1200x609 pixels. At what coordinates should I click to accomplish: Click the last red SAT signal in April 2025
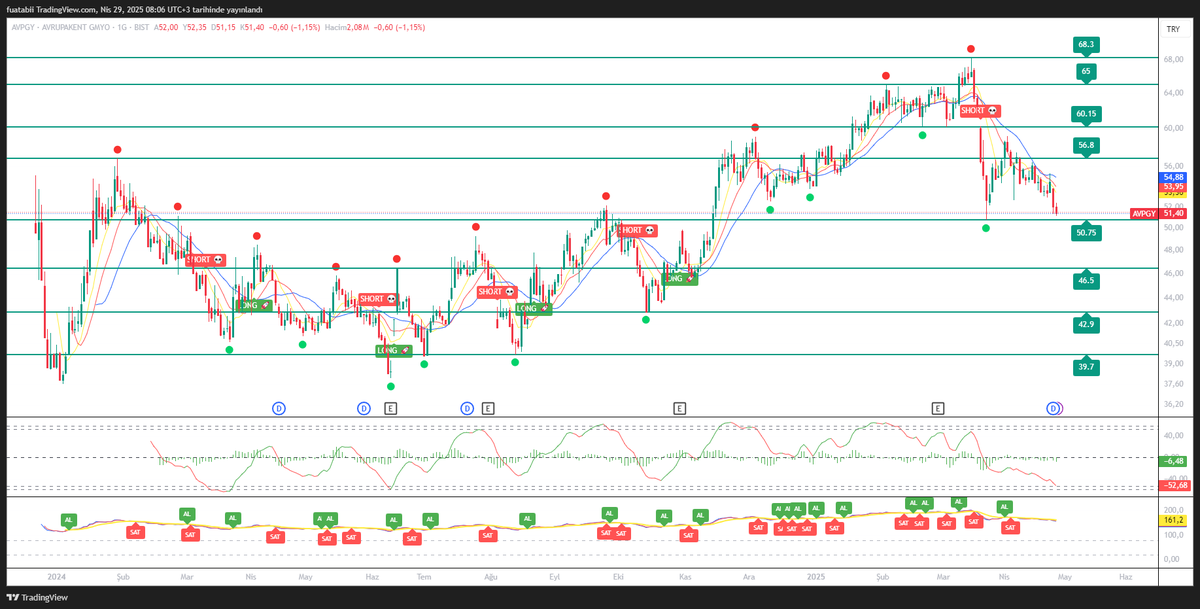1010,527
